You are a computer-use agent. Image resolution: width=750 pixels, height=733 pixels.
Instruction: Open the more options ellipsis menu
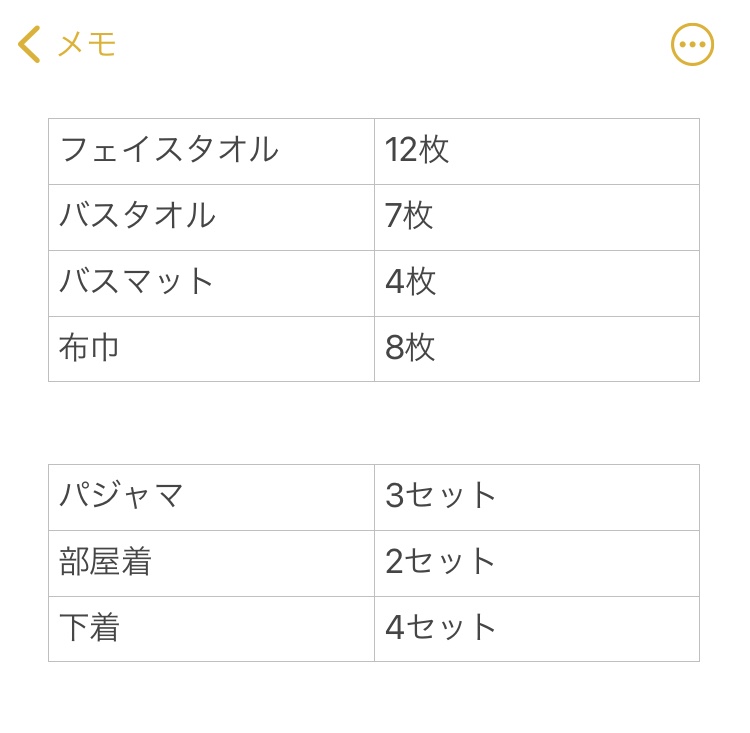coord(692,44)
